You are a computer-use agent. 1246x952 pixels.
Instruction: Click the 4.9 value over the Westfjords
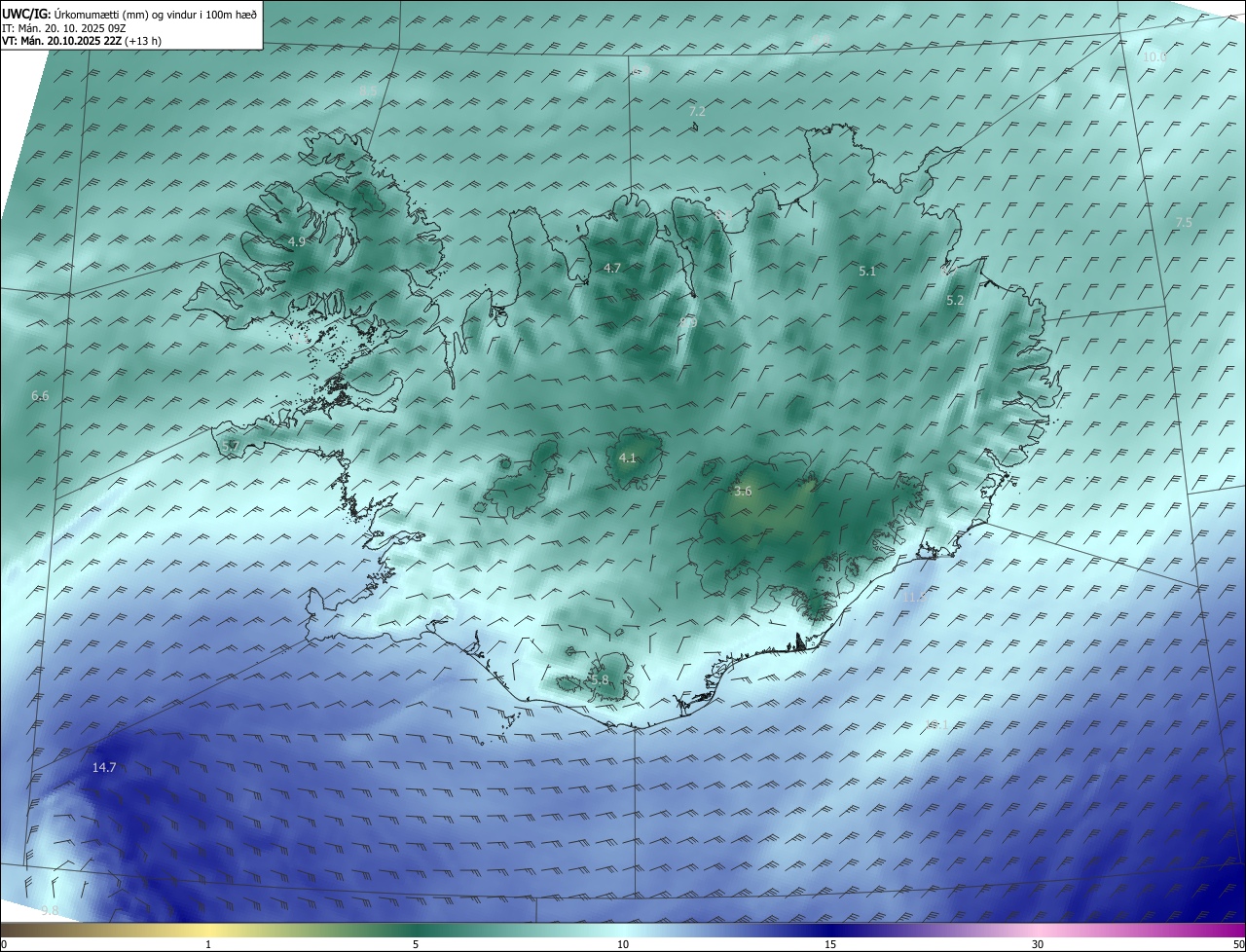[x=297, y=241]
